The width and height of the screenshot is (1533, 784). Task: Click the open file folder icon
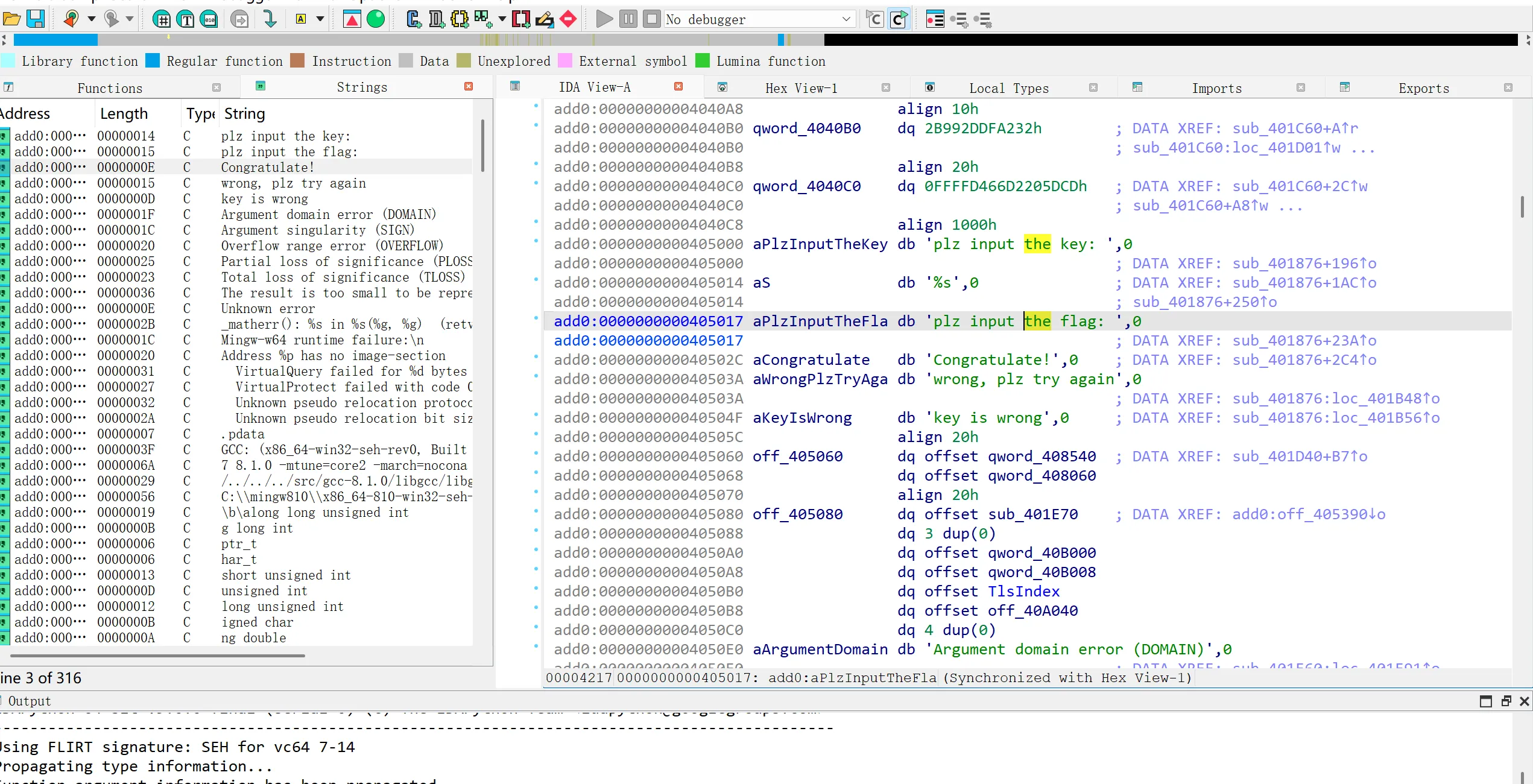click(11, 19)
